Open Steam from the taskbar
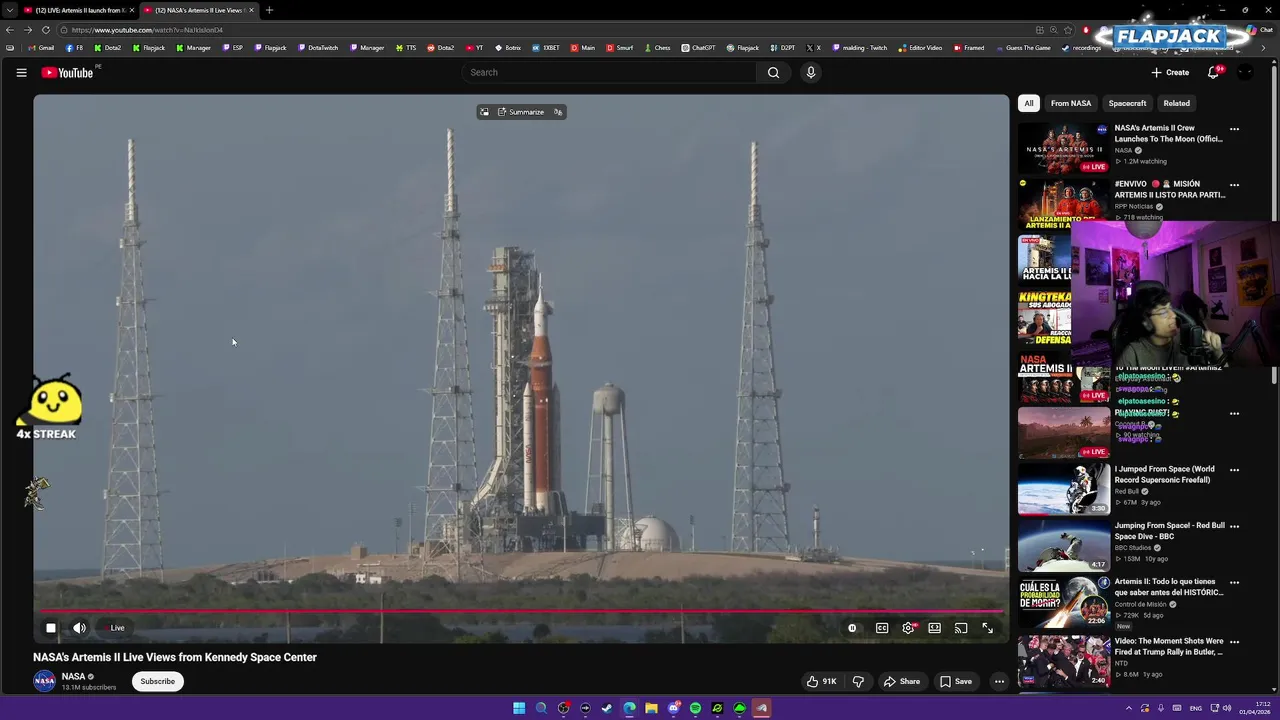1280x720 pixels. (607, 708)
